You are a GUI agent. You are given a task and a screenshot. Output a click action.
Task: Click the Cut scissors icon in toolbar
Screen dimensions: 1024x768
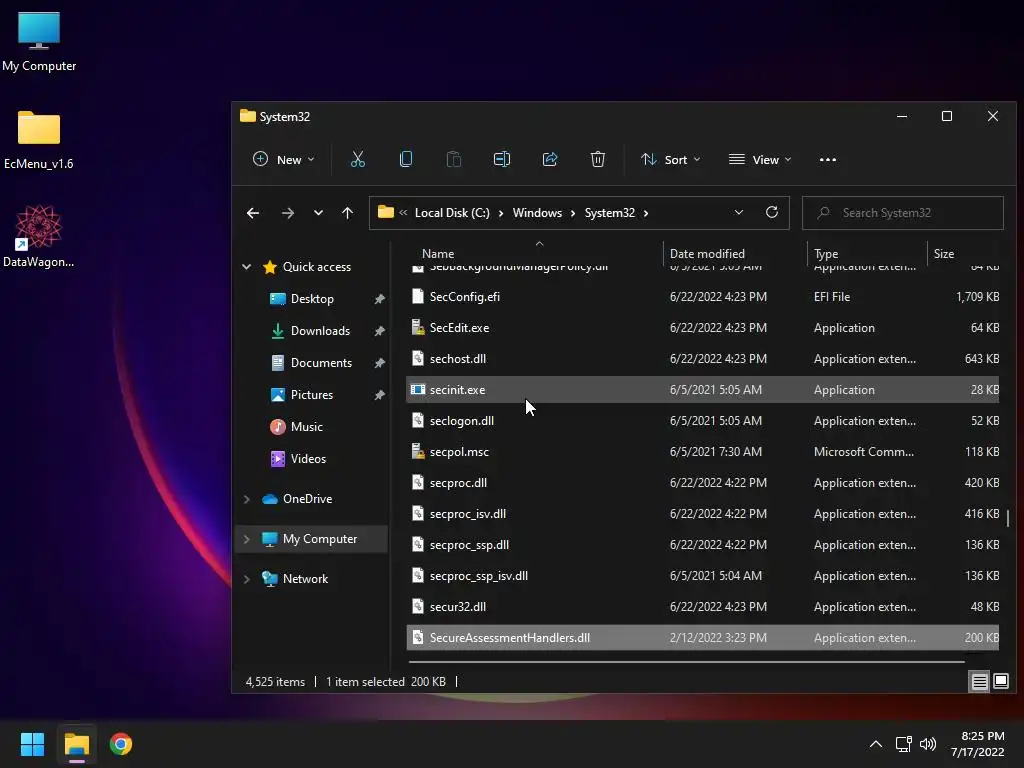[x=358, y=159]
